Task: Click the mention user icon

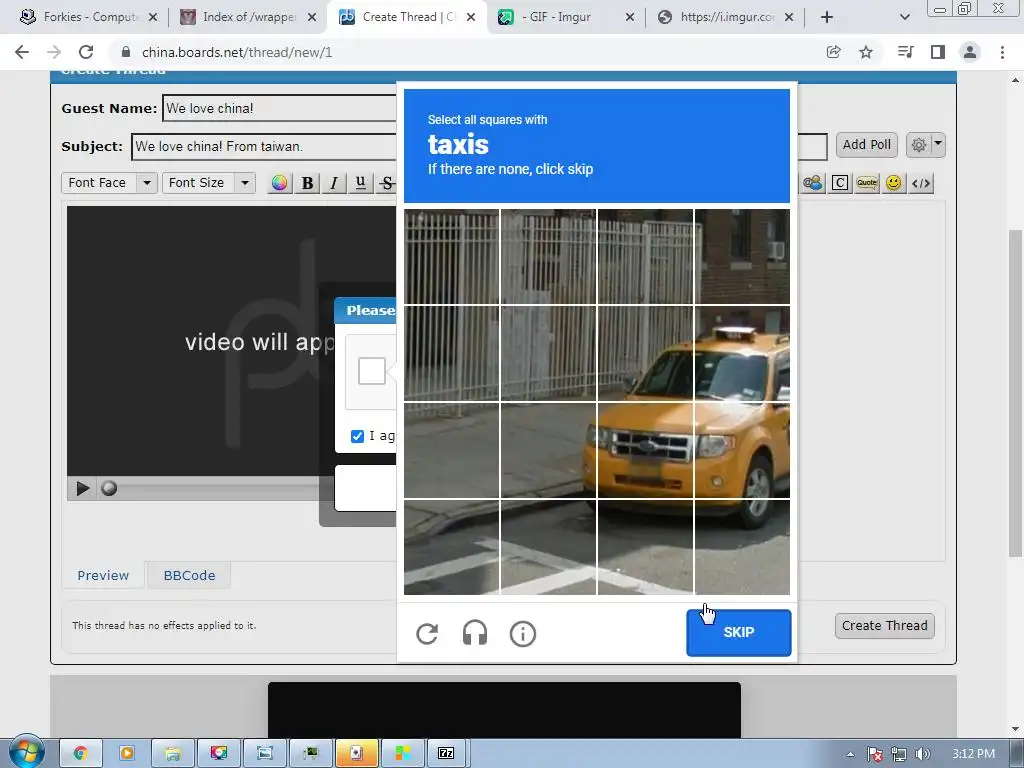Action: point(812,183)
